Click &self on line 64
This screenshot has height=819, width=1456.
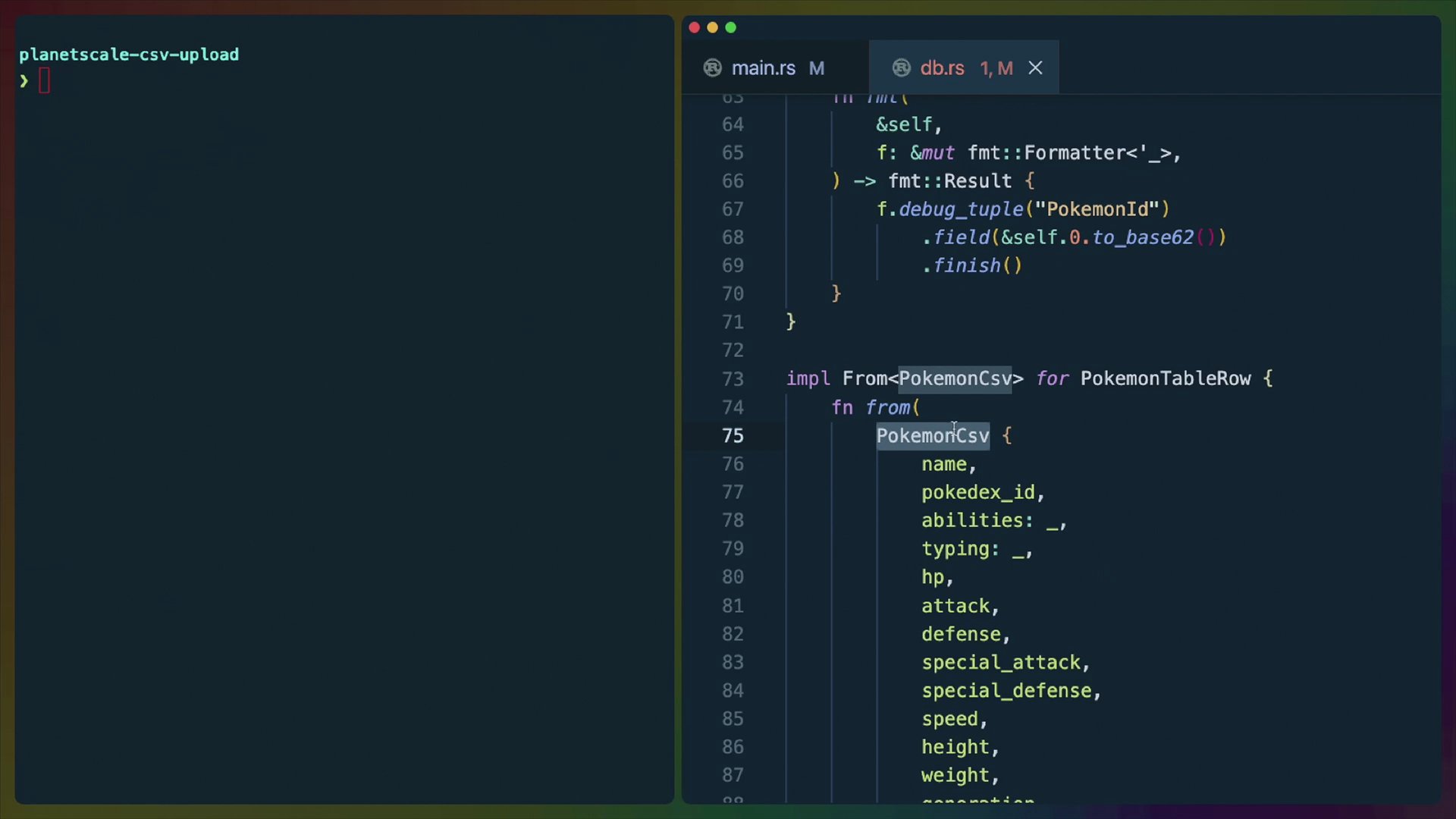pos(904,124)
